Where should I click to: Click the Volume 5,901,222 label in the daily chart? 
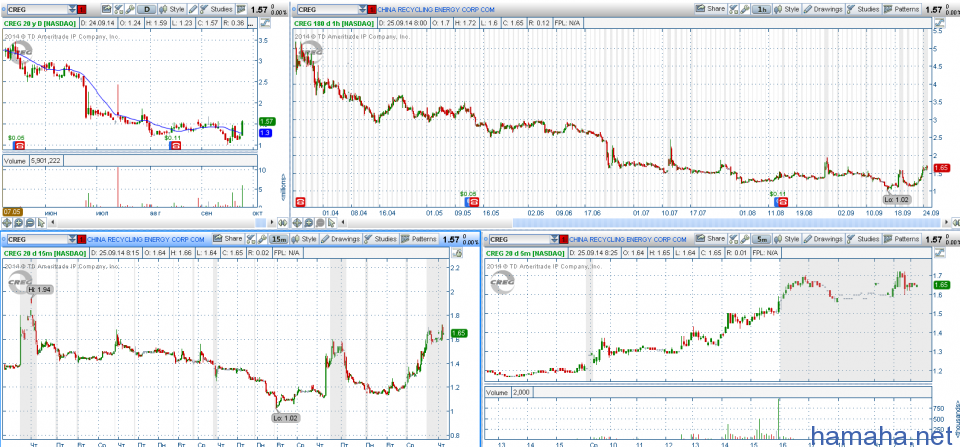[x=34, y=160]
